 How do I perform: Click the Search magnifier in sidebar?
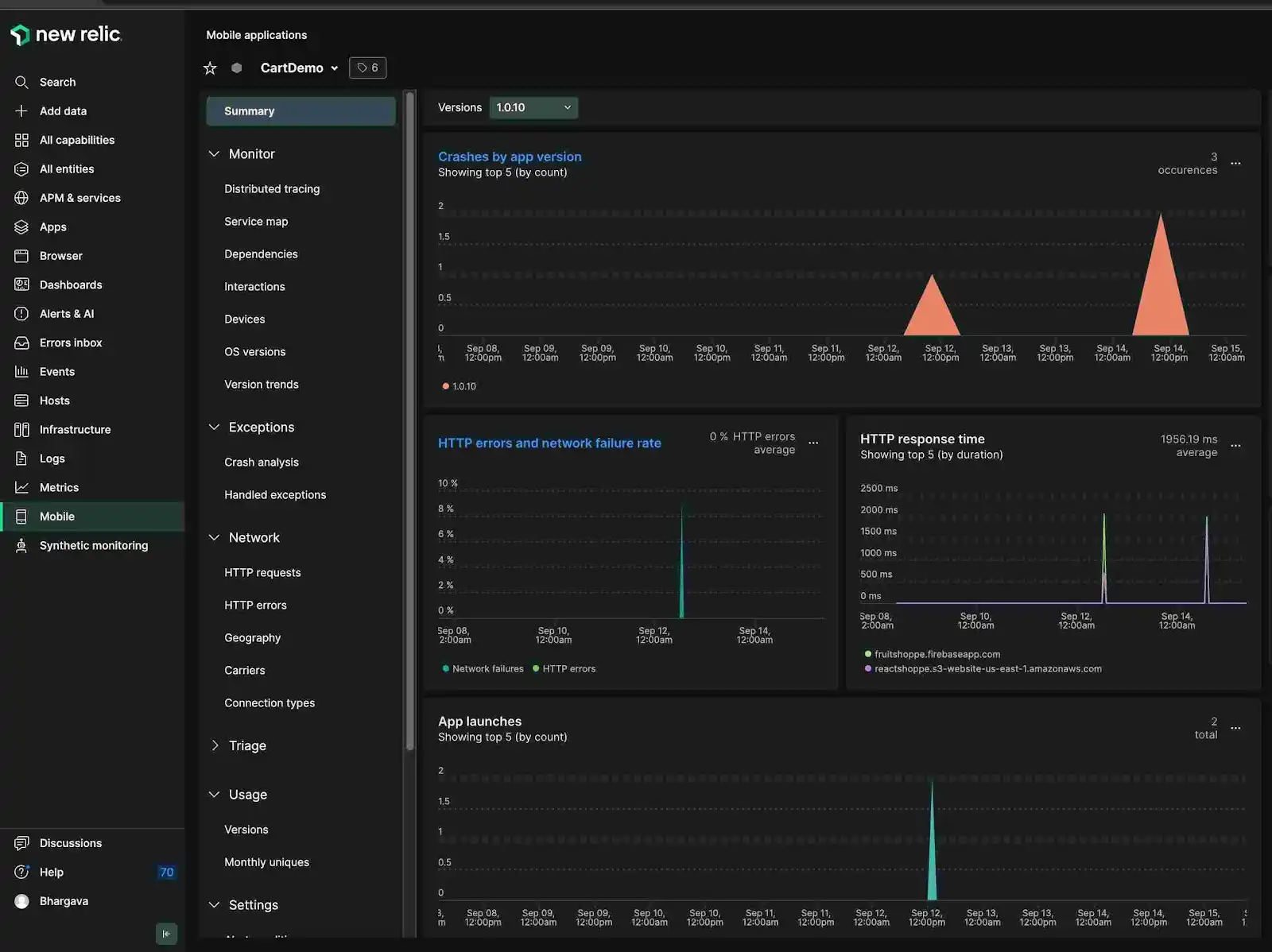coord(21,82)
